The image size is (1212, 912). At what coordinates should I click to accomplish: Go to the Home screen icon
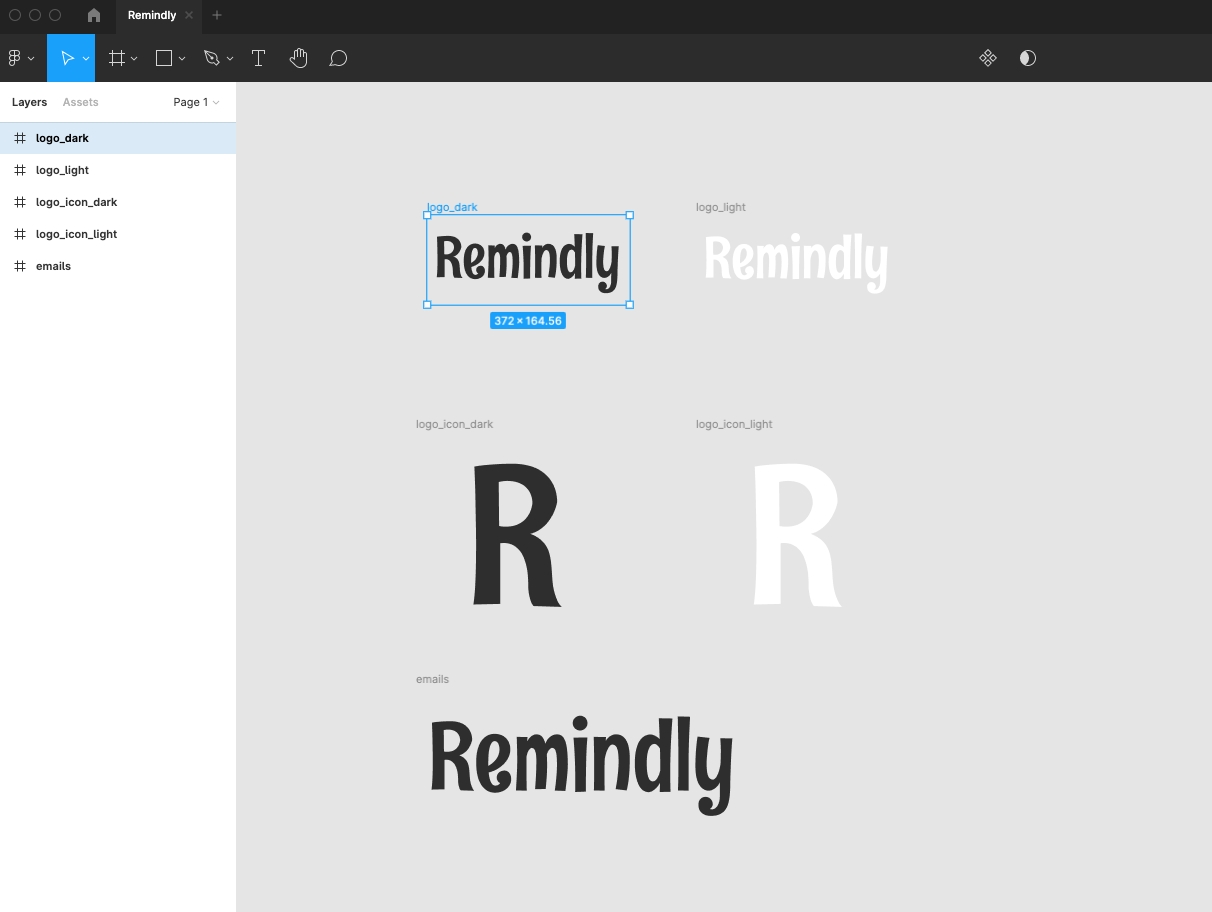pyautogui.click(x=94, y=15)
